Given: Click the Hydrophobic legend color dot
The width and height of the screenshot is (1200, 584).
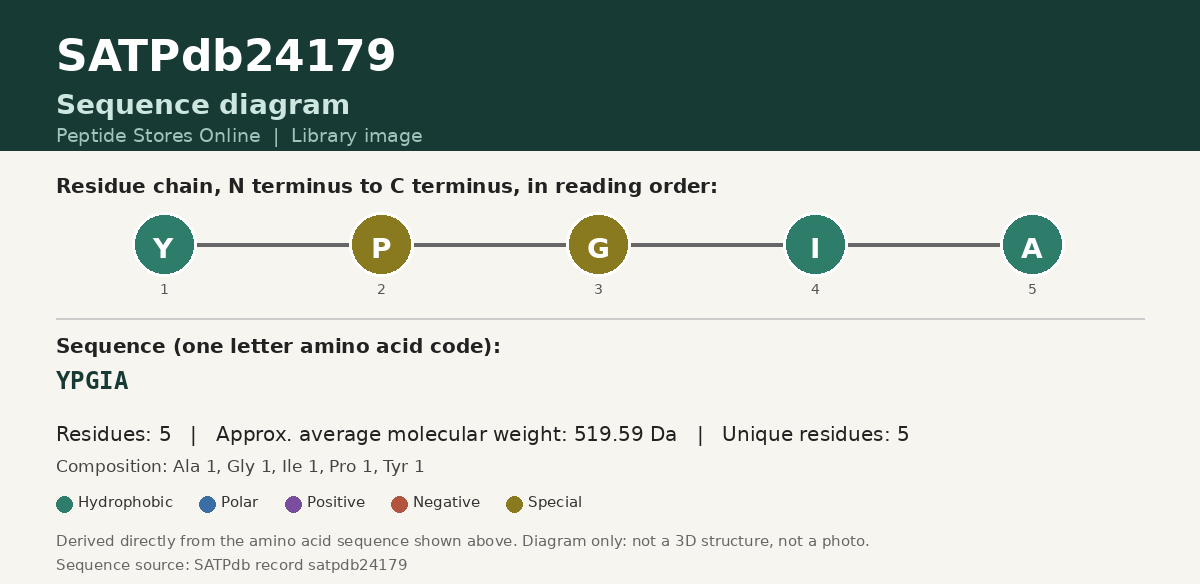Looking at the screenshot, I should (x=65, y=504).
